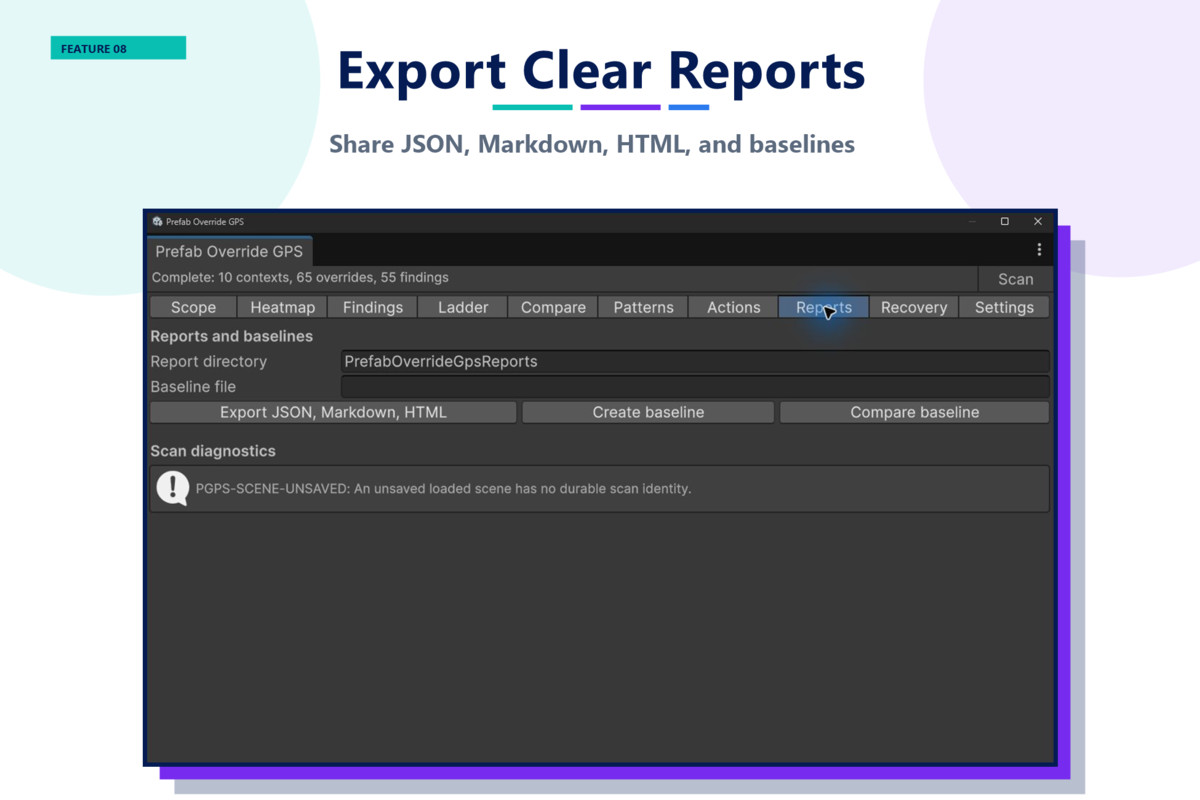Switch to the Patterns tab

pyautogui.click(x=643, y=307)
